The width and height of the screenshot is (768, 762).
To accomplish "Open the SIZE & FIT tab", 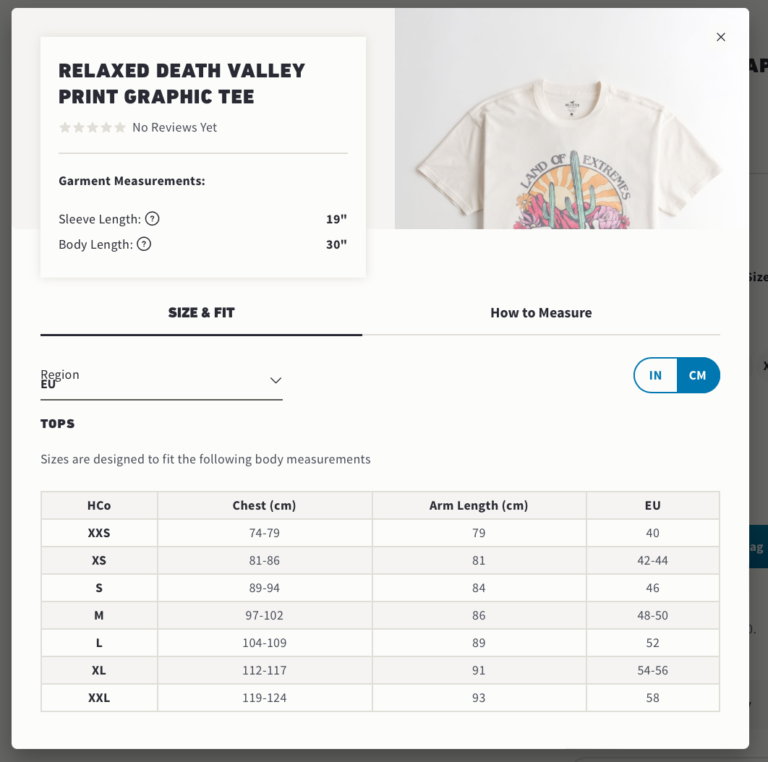I will (201, 313).
